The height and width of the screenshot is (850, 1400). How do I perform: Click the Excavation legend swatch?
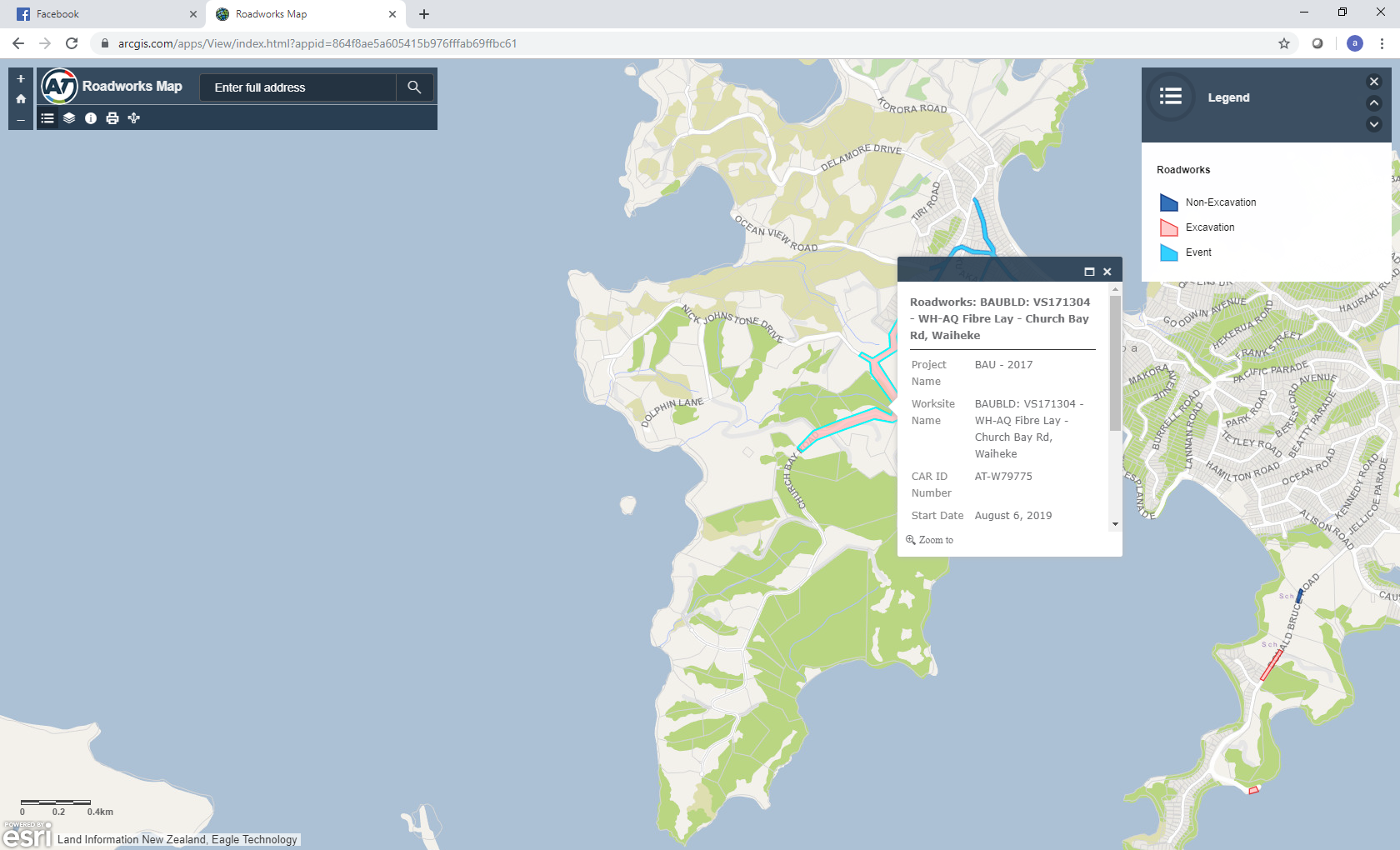(1169, 227)
